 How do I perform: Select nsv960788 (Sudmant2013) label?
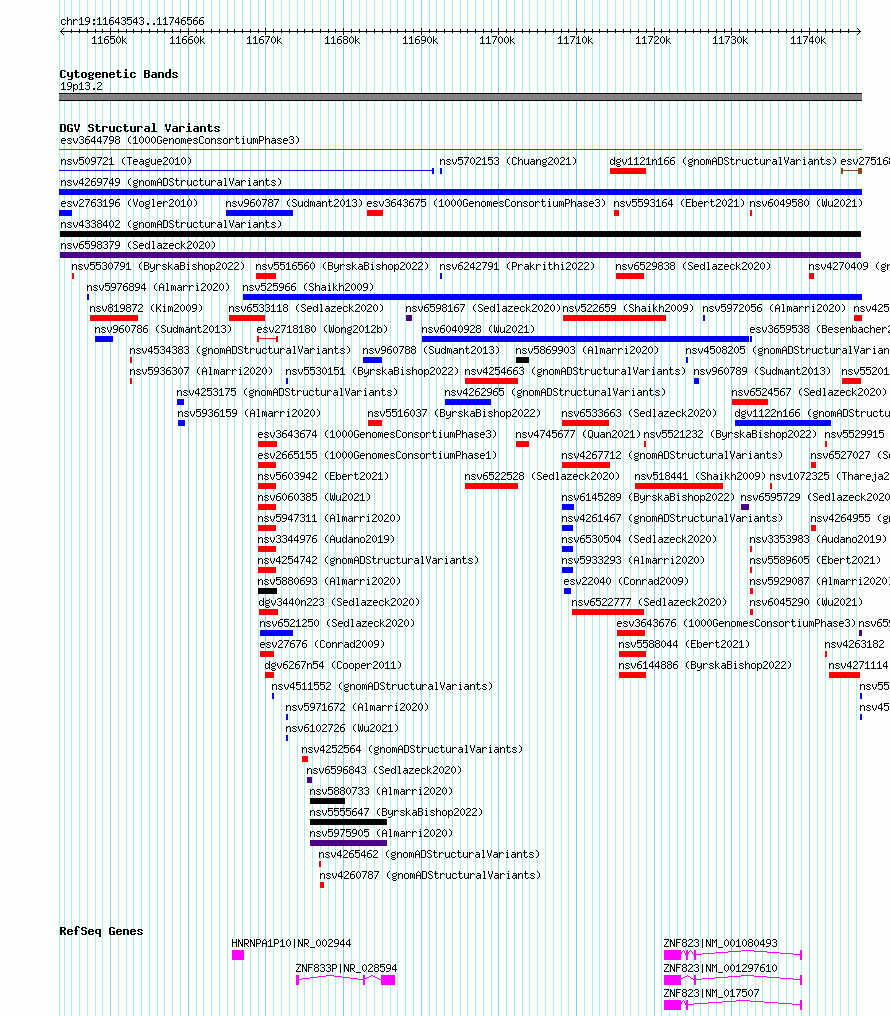[x=431, y=350]
